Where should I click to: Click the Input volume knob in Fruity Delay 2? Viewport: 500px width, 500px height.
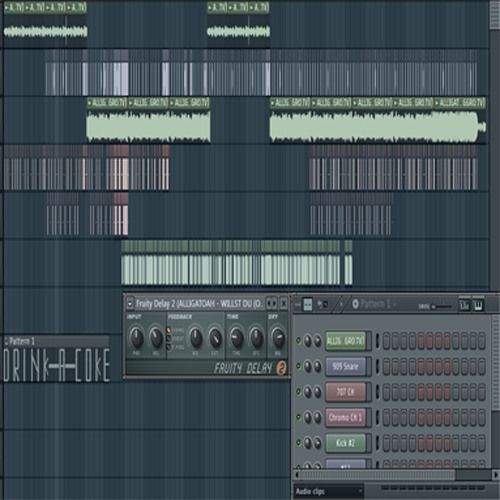coord(156,337)
